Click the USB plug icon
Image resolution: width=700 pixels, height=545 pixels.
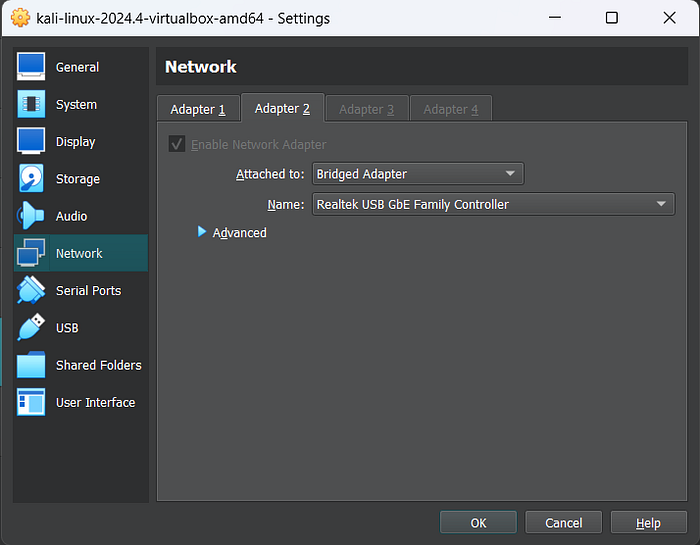(x=31, y=327)
